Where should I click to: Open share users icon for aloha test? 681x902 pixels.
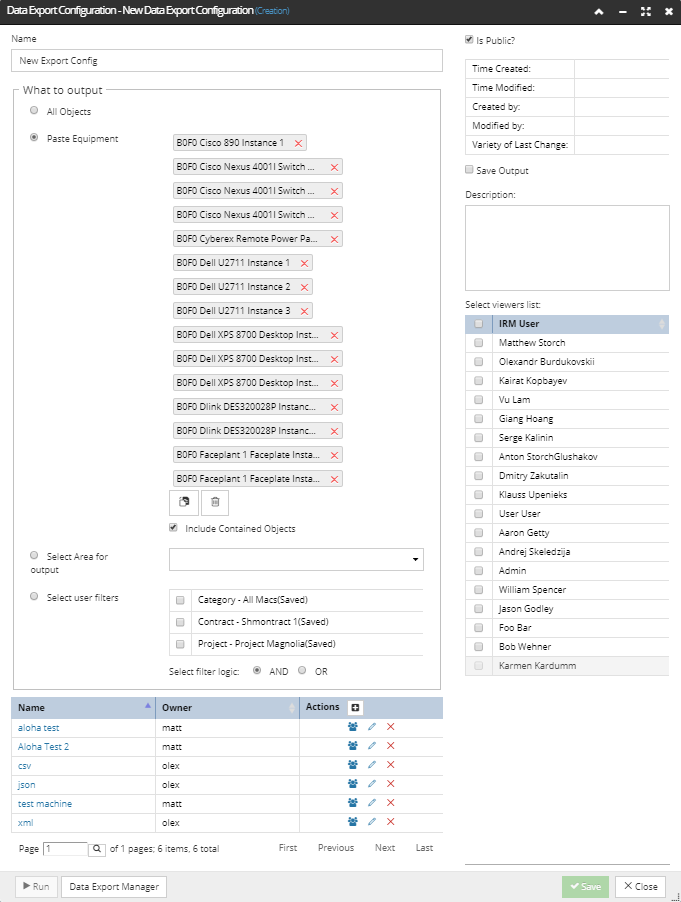tap(353, 727)
